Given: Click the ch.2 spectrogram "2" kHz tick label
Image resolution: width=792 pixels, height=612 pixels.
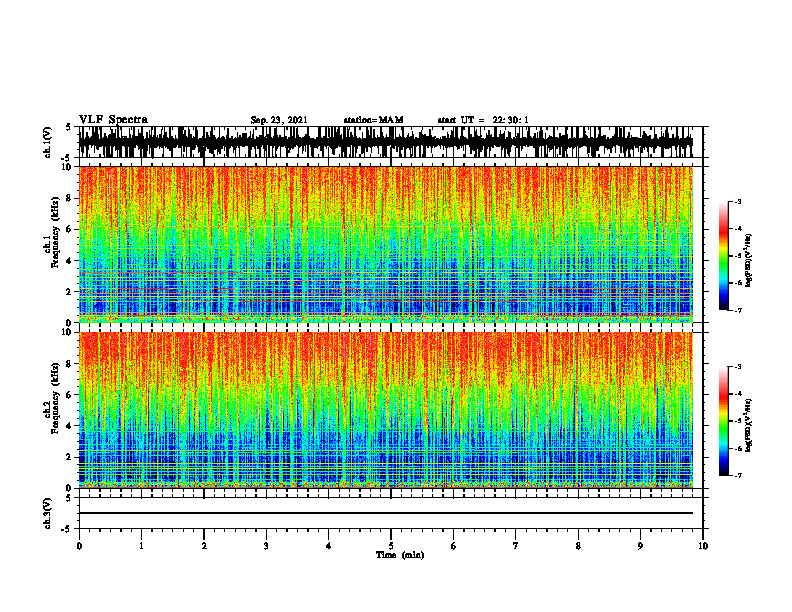Looking at the screenshot, I should pos(69,457).
